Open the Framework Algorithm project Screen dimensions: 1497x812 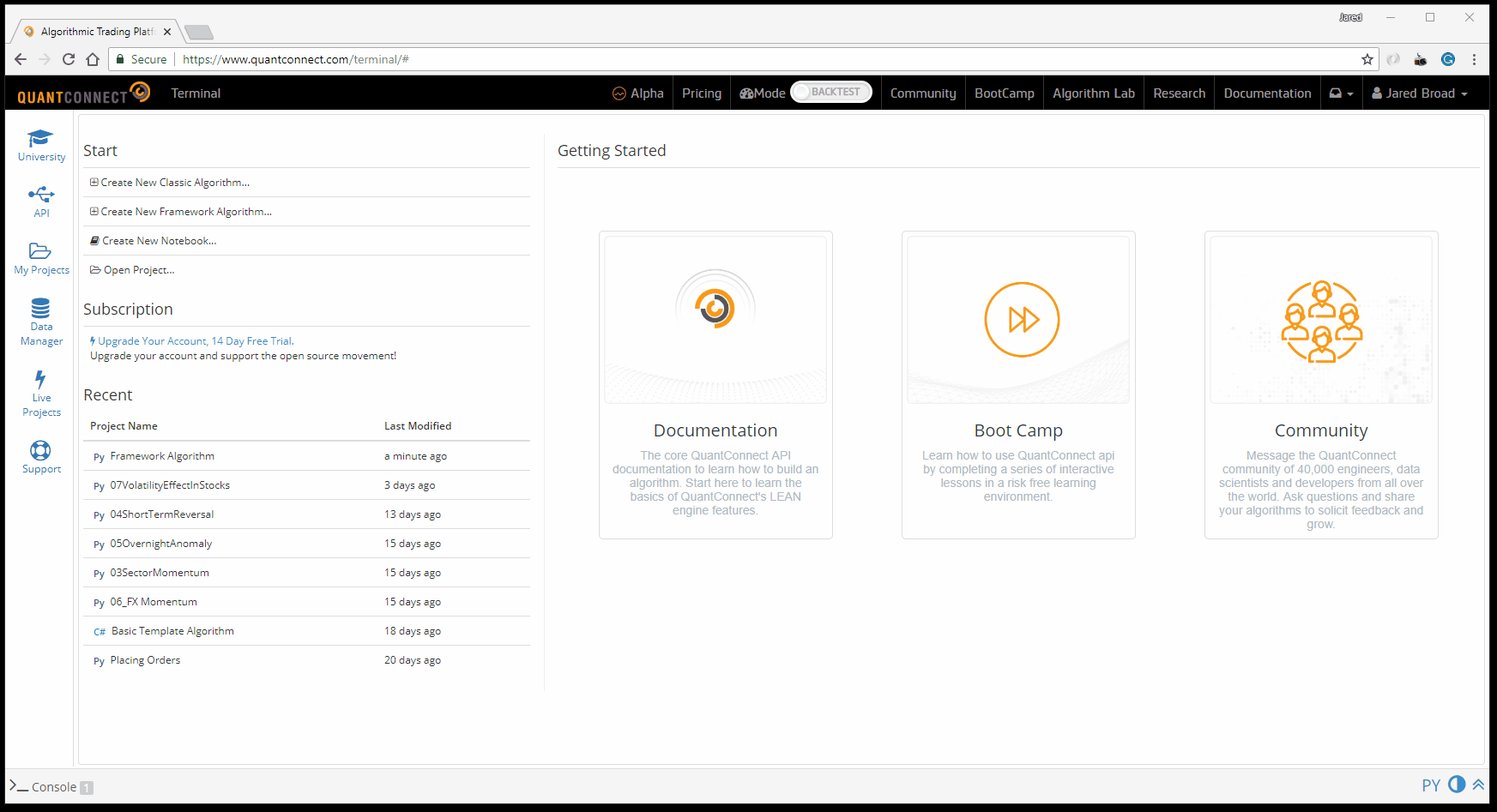click(162, 456)
